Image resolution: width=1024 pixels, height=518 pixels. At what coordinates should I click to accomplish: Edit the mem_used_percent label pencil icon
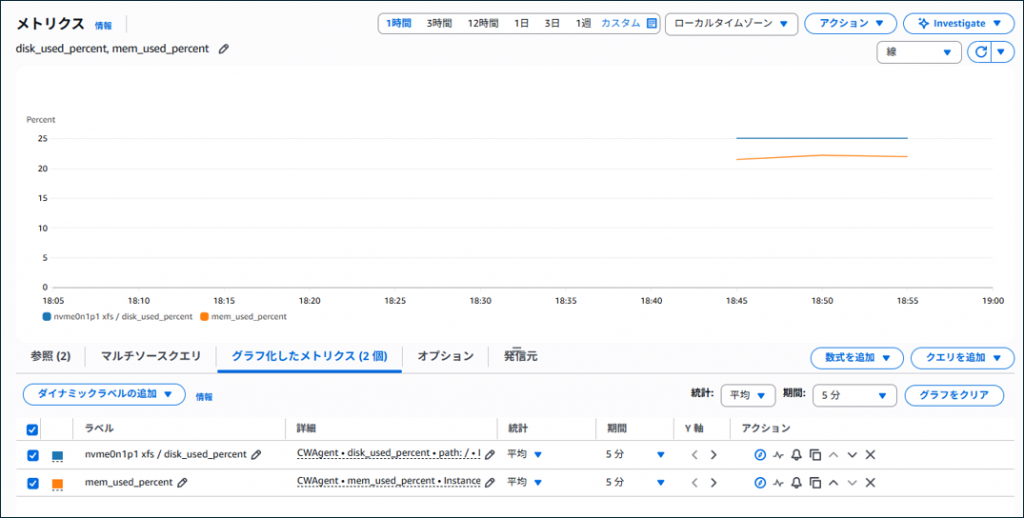pos(182,482)
